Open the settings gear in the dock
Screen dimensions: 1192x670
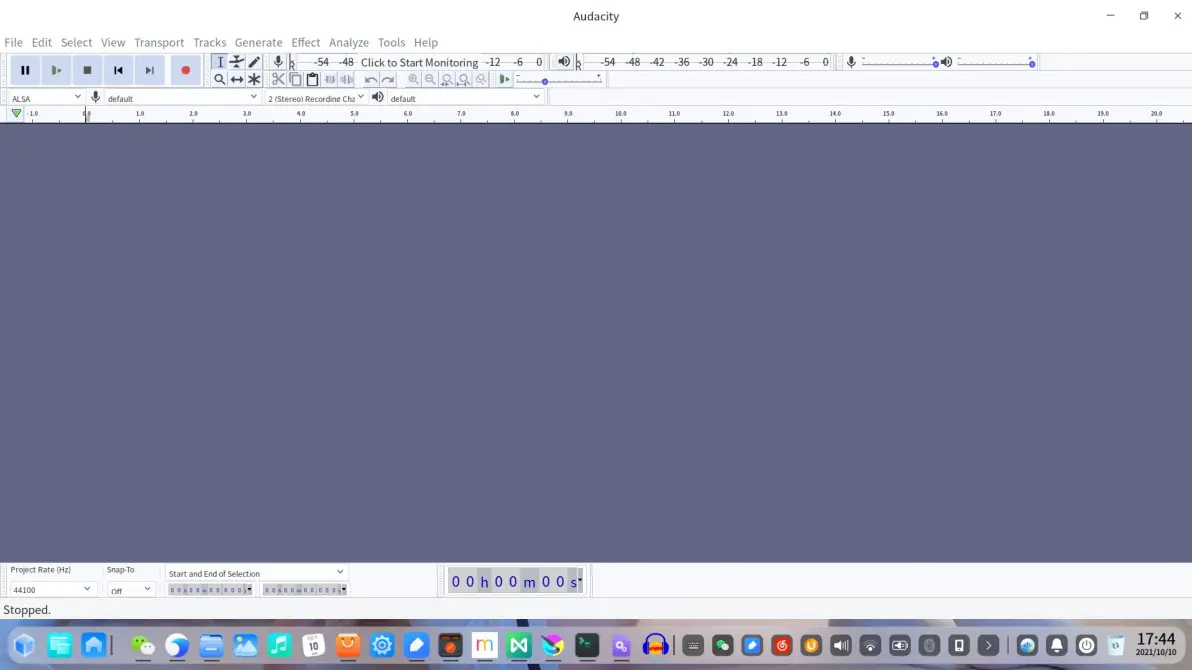[382, 646]
